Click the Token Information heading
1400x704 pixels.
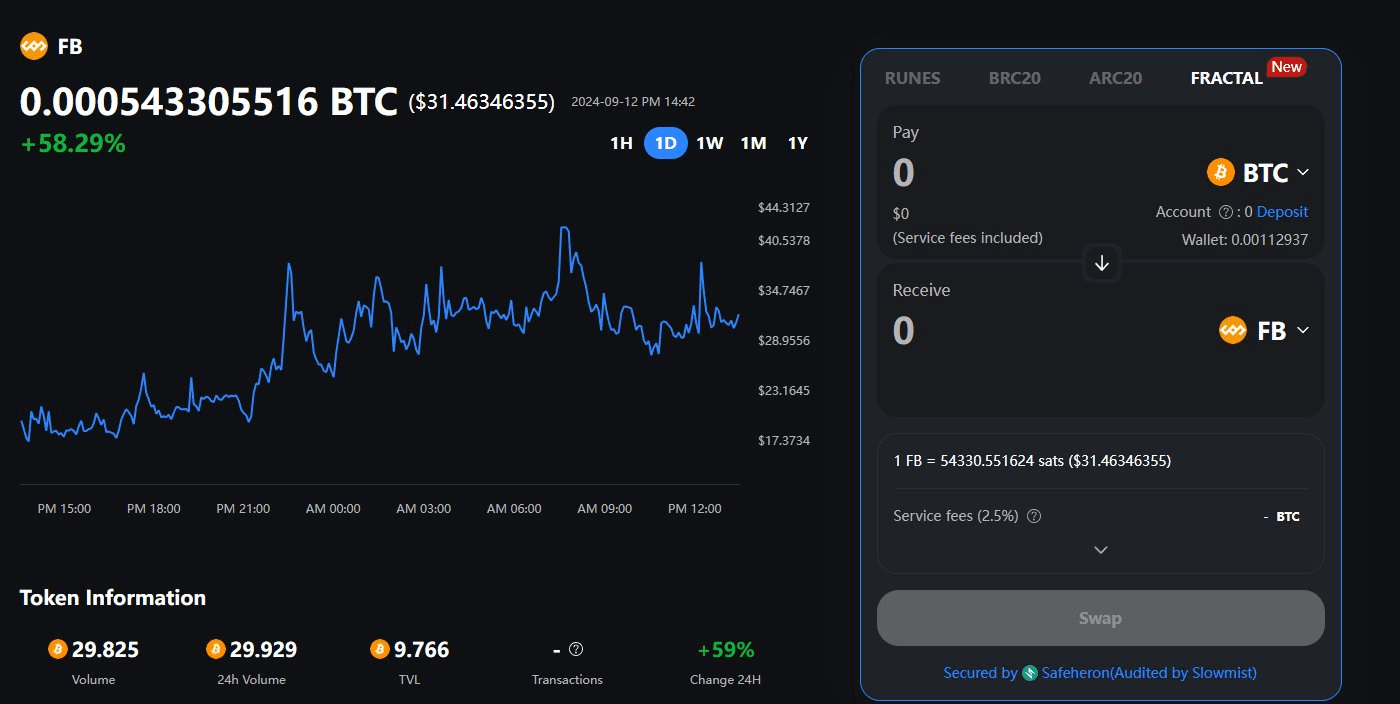coord(113,598)
